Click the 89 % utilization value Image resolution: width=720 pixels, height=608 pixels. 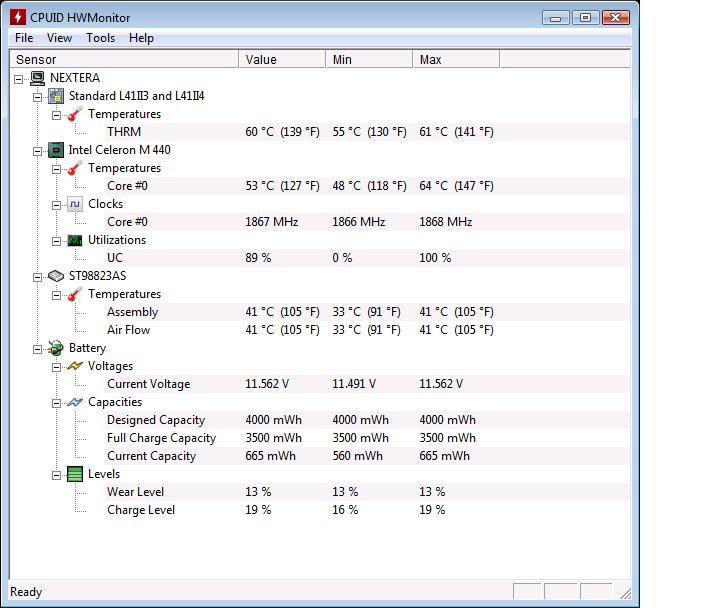pos(259,258)
